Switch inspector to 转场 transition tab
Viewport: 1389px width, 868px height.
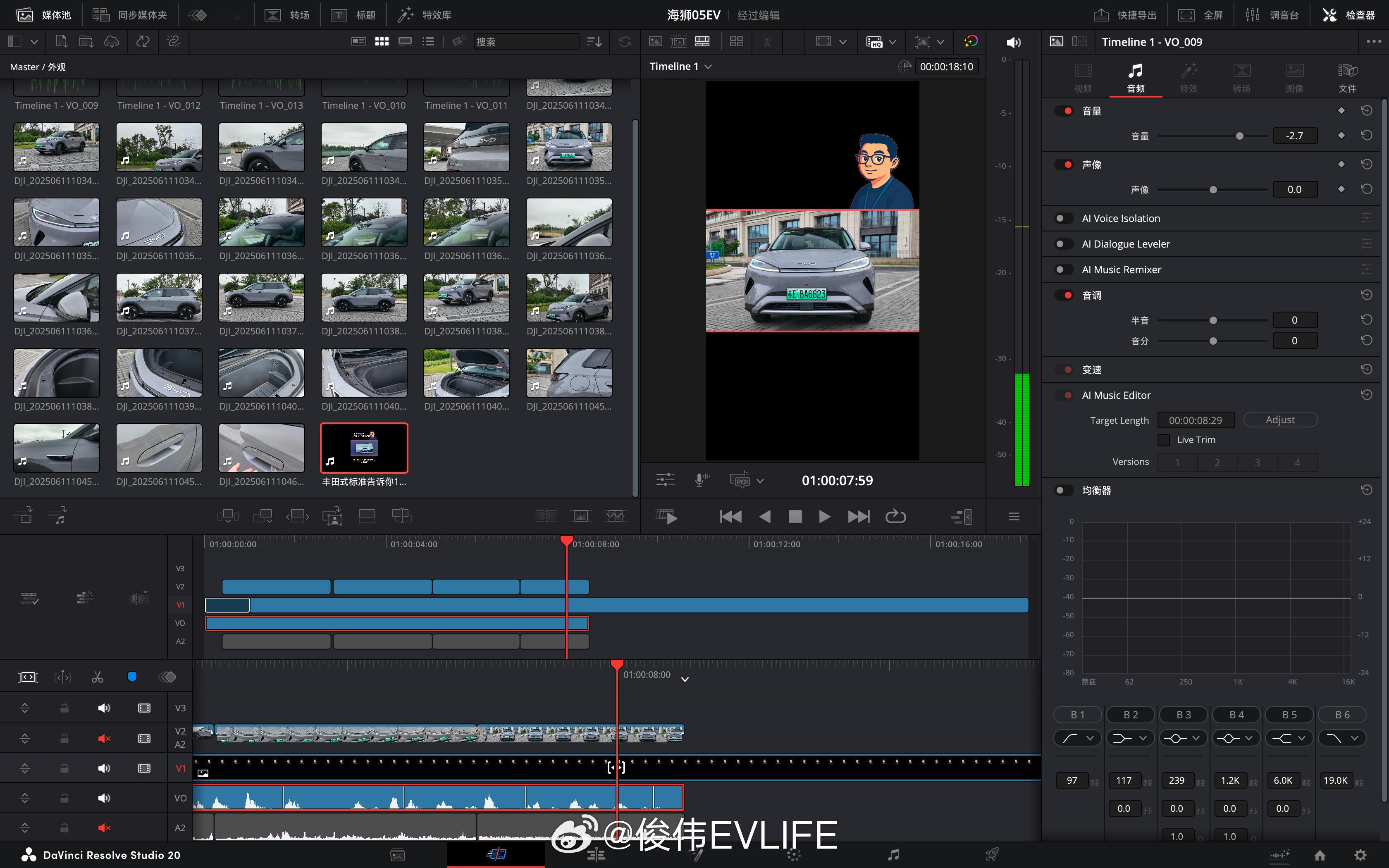pyautogui.click(x=1241, y=78)
